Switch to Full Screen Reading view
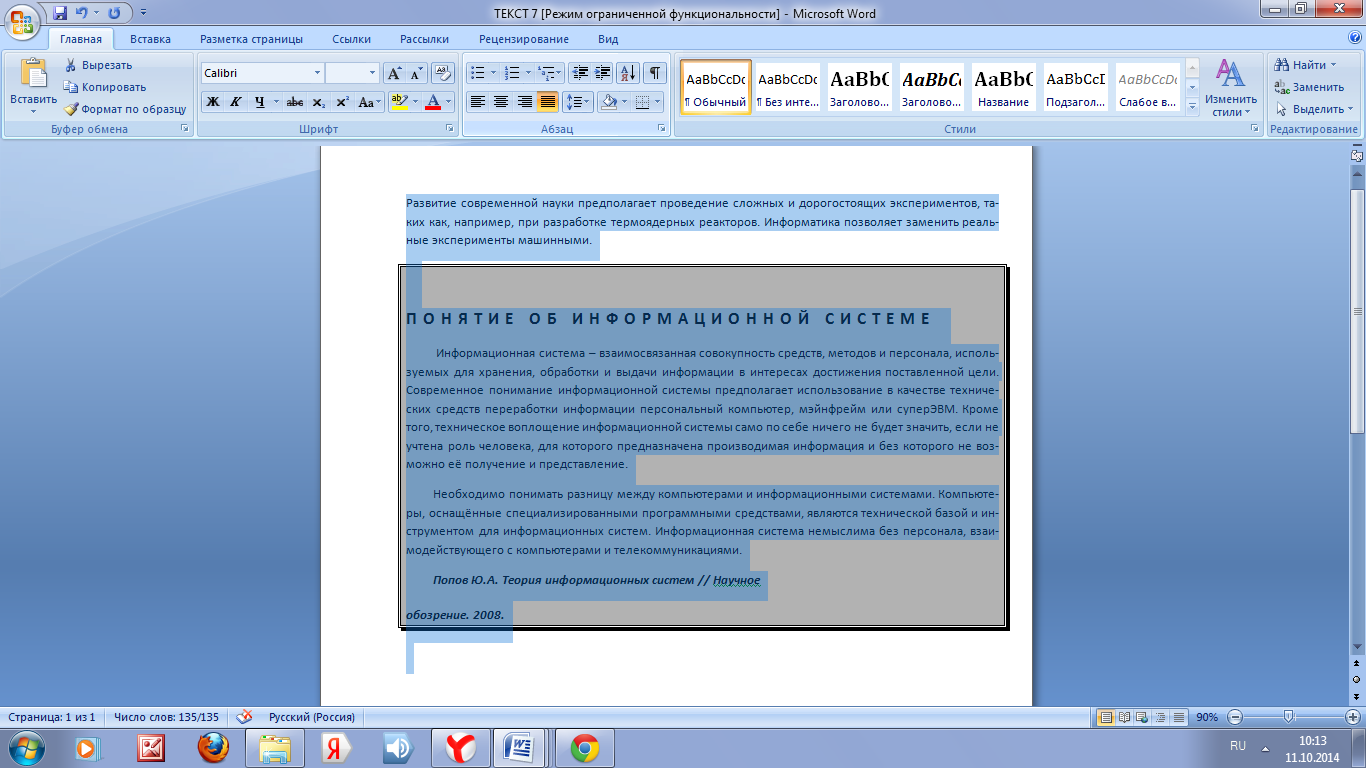1366x768 pixels. point(1125,717)
